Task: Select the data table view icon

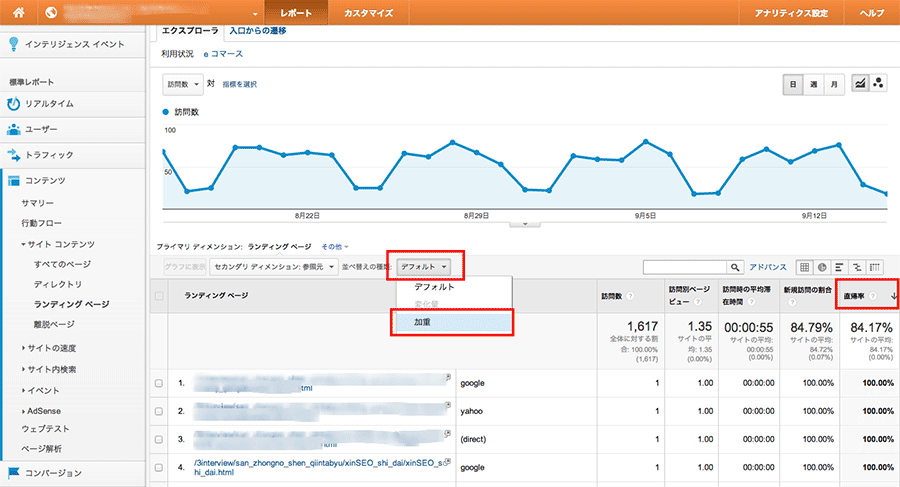Action: 804,267
